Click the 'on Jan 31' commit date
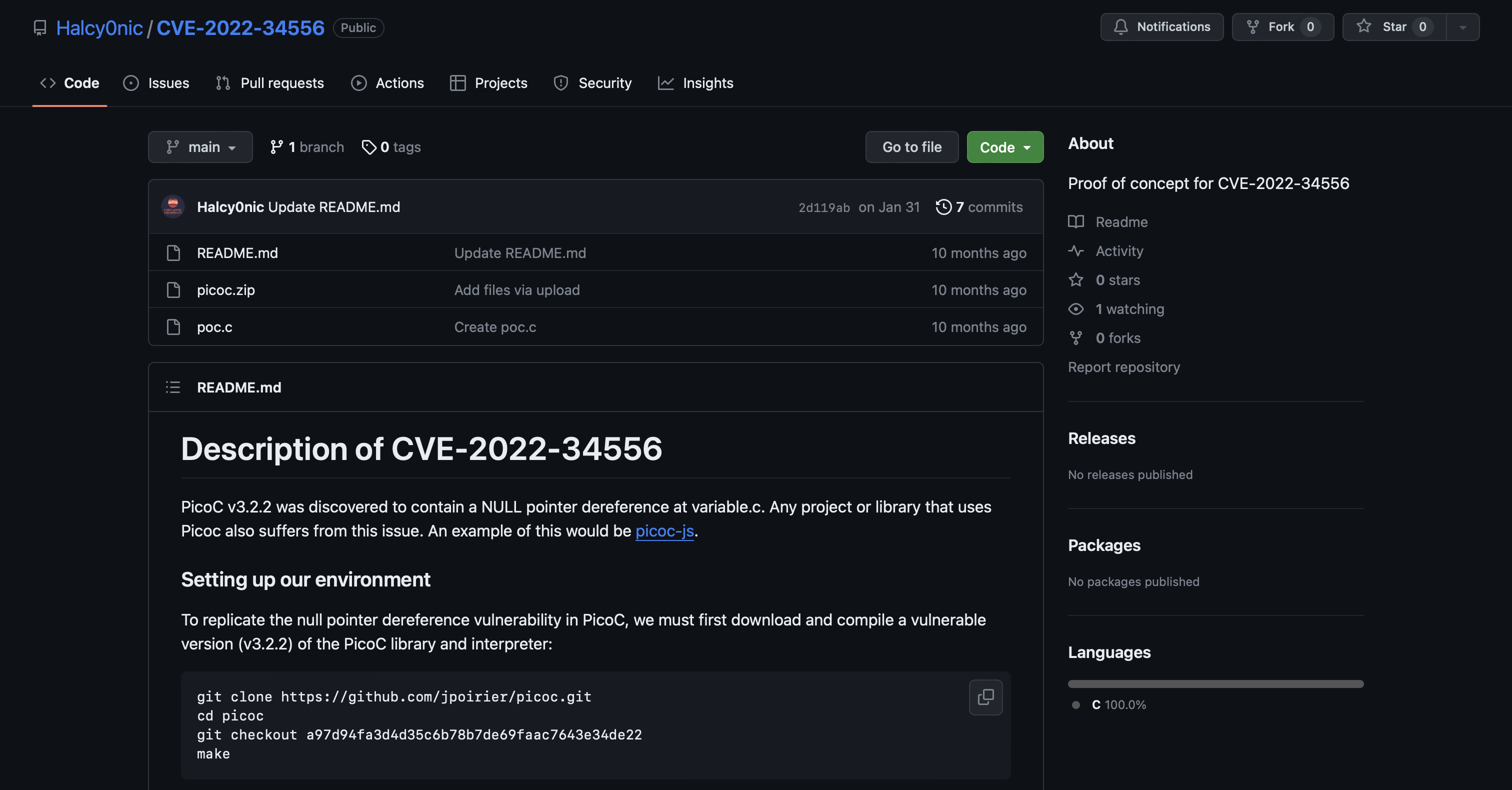 pyautogui.click(x=888, y=206)
